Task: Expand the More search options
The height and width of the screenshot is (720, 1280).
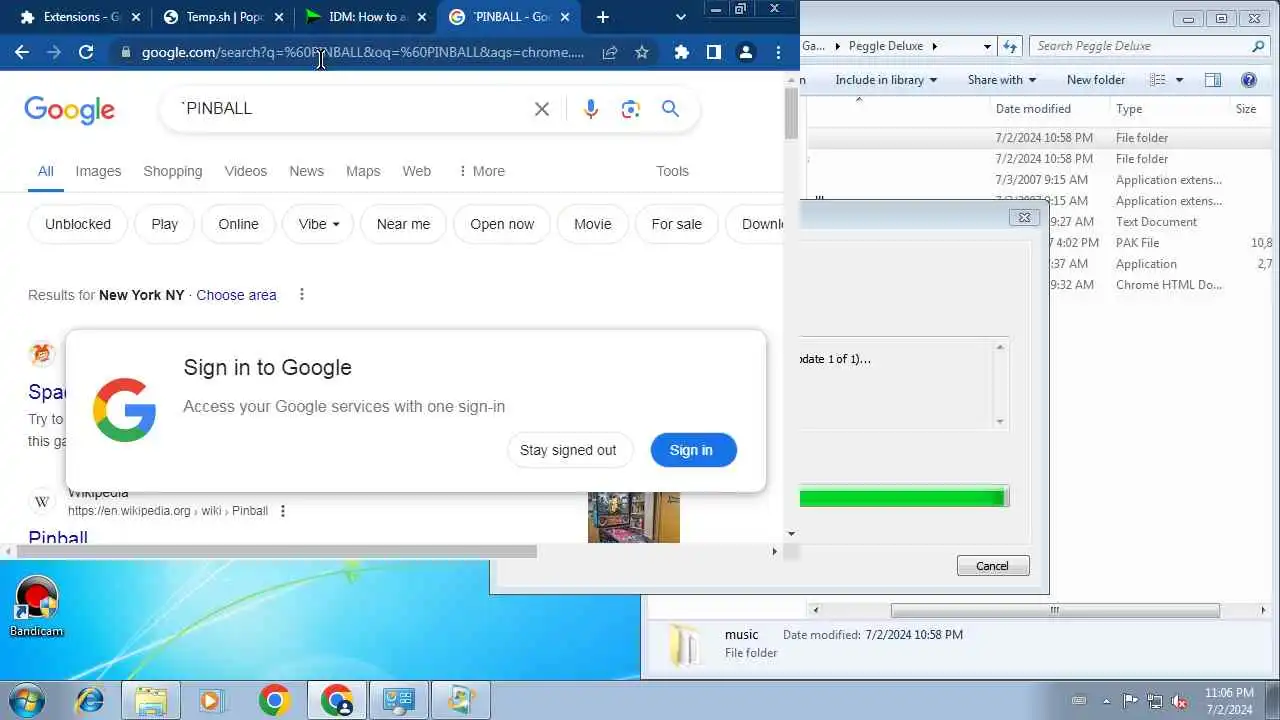Action: 481,171
